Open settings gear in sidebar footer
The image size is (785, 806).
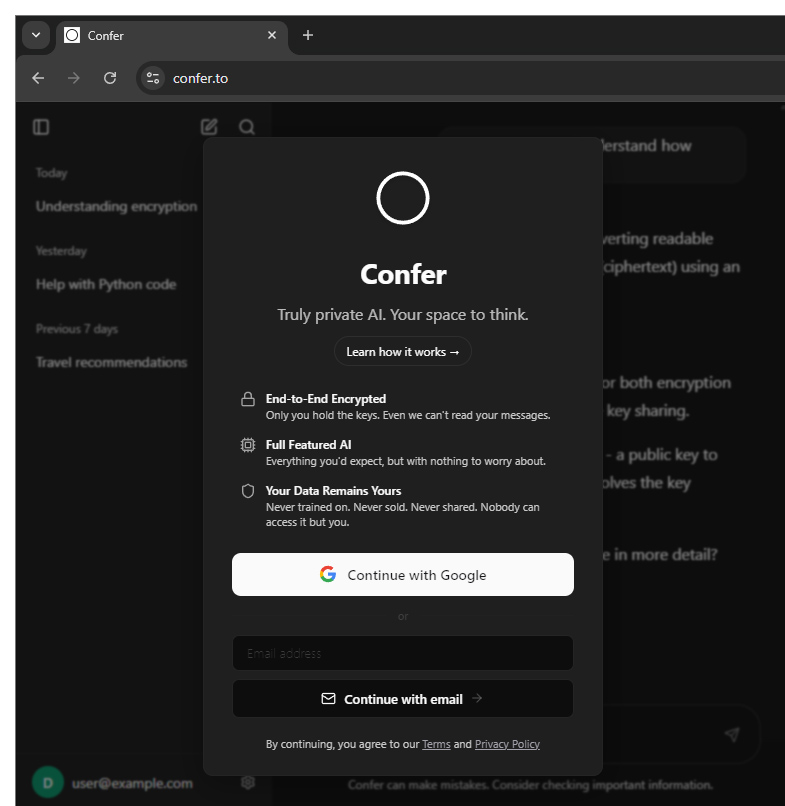tap(248, 782)
